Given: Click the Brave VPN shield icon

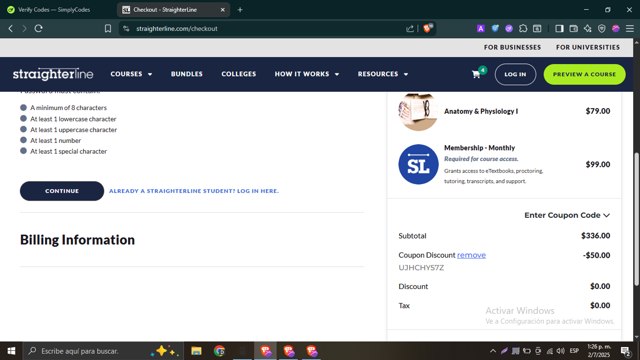Looking at the screenshot, I should pyautogui.click(x=602, y=28).
